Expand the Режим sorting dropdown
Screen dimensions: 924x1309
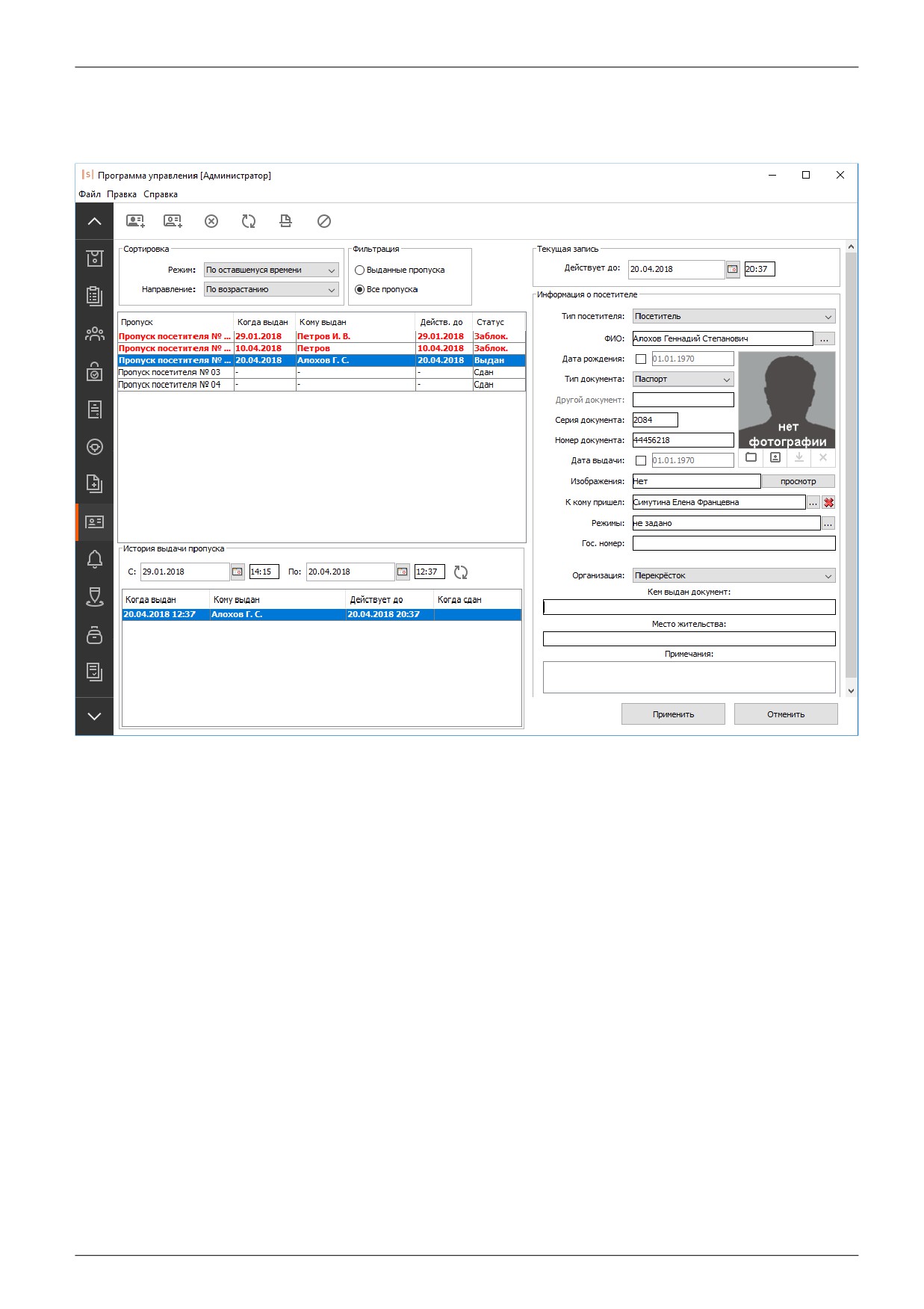tap(271, 270)
